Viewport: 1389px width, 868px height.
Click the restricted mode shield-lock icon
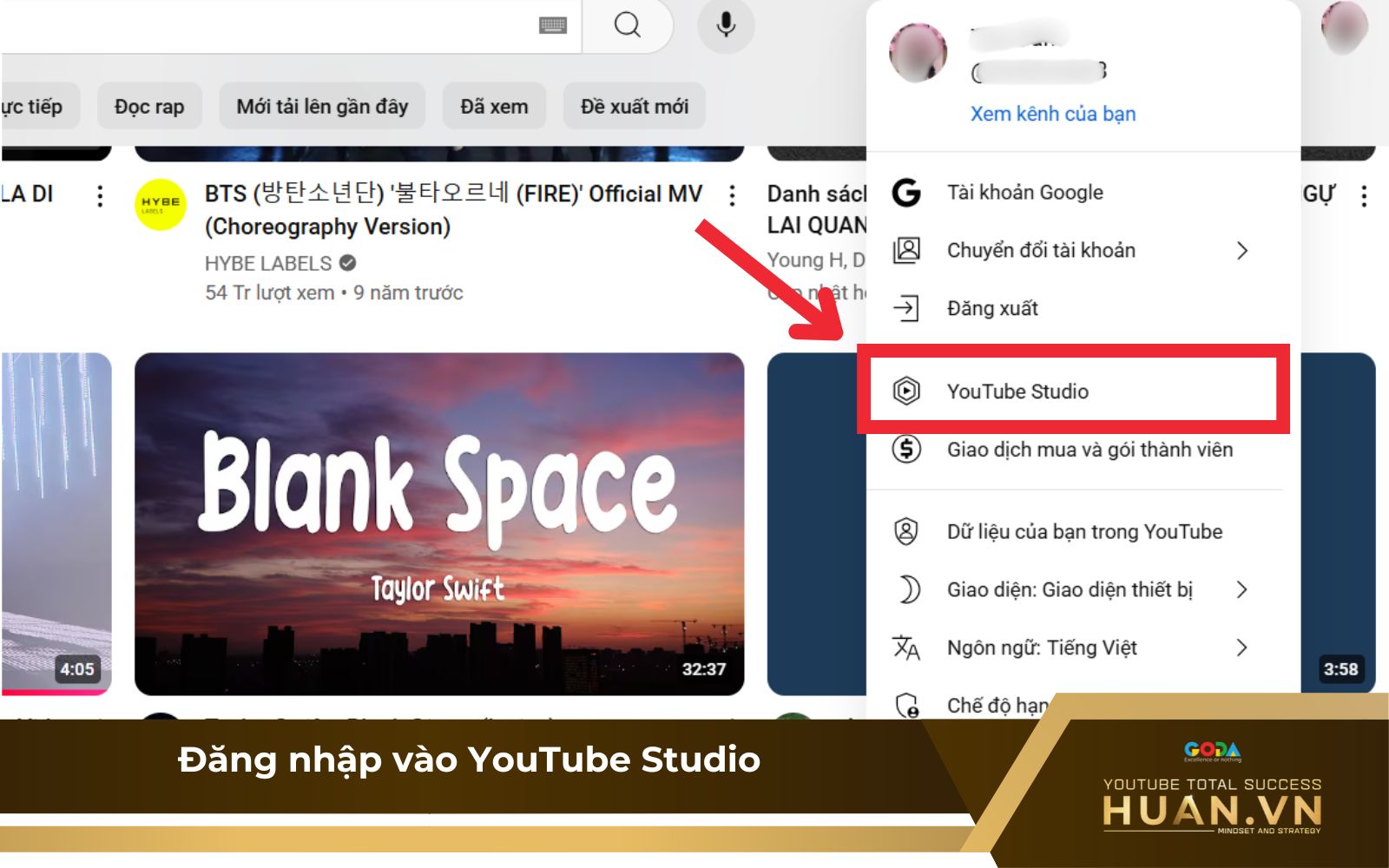[907, 705]
